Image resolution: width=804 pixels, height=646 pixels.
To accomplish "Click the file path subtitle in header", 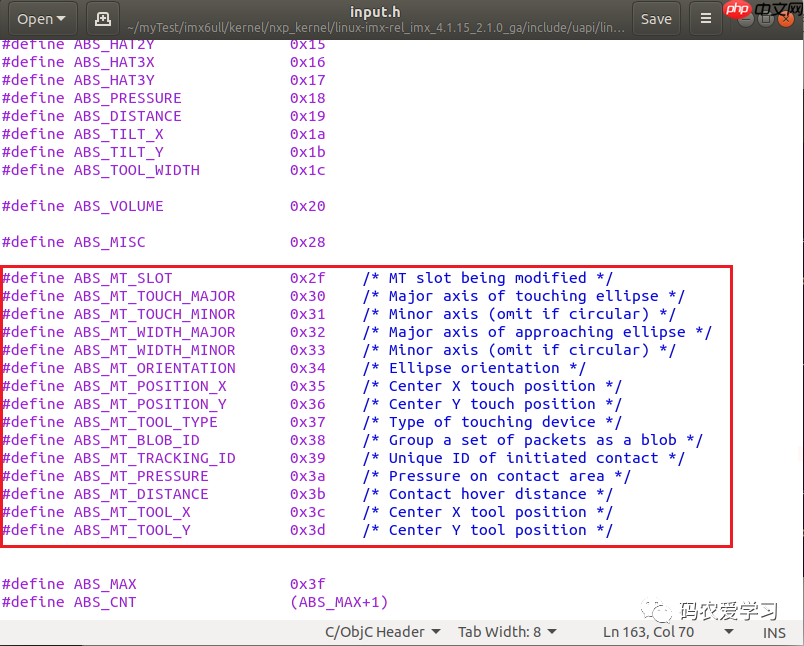I will (376, 28).
